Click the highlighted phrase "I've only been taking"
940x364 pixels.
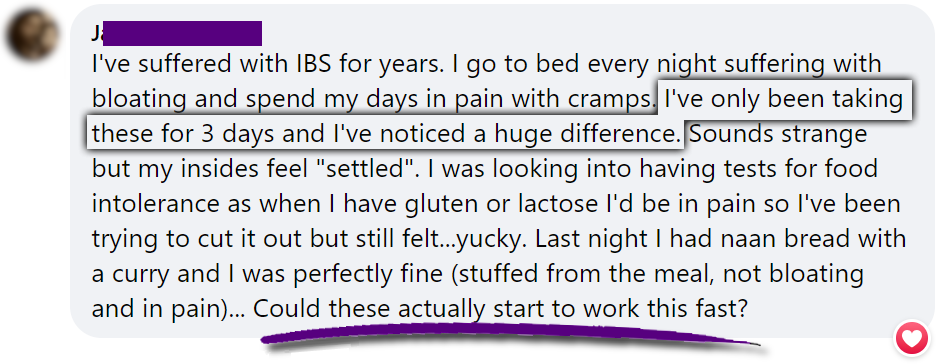(782, 99)
